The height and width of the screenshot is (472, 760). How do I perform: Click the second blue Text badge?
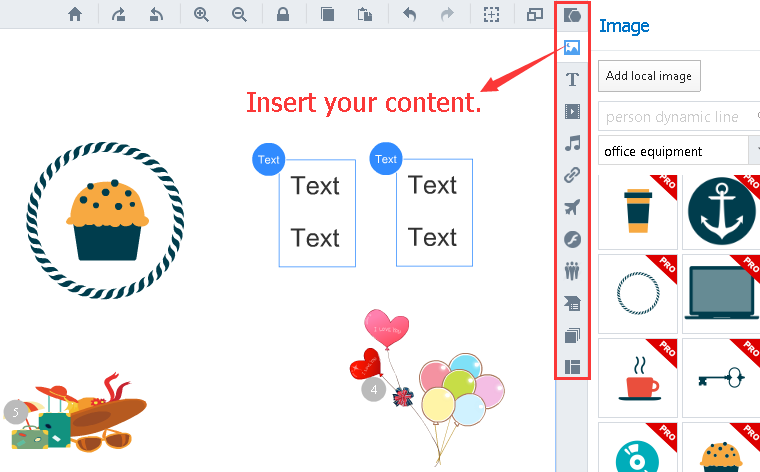(386, 159)
